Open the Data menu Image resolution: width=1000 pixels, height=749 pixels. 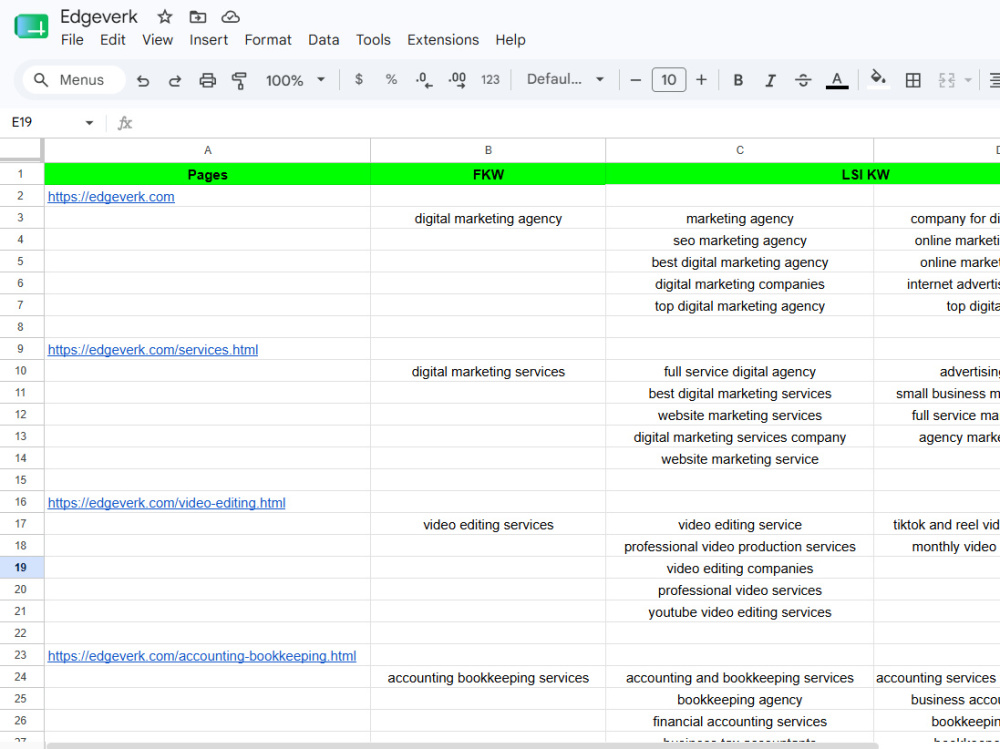click(x=323, y=40)
